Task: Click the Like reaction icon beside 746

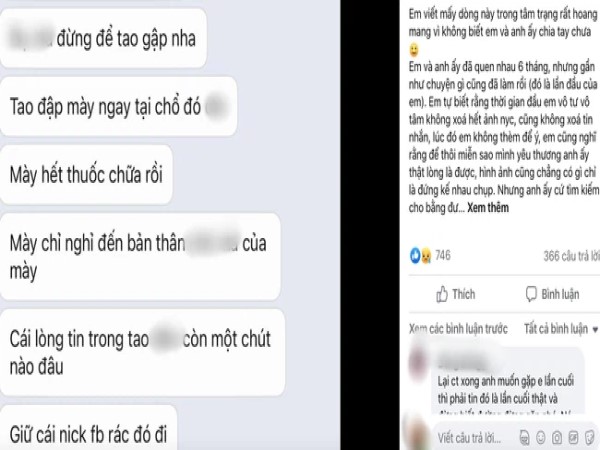Action: point(415,255)
